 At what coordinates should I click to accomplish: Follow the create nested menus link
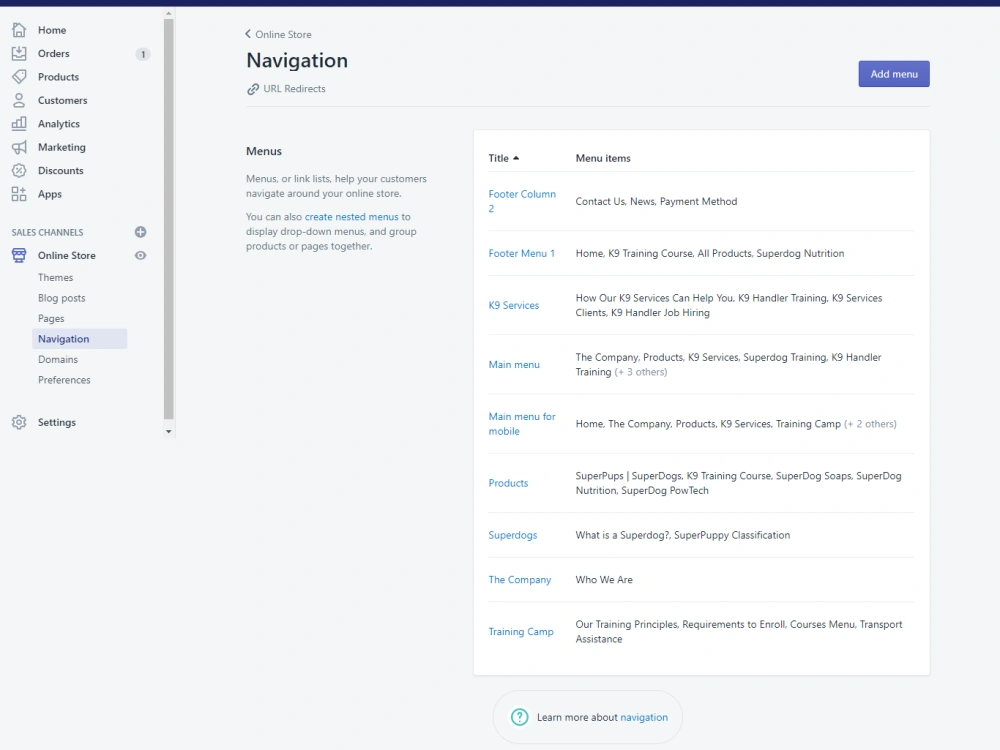coord(351,217)
